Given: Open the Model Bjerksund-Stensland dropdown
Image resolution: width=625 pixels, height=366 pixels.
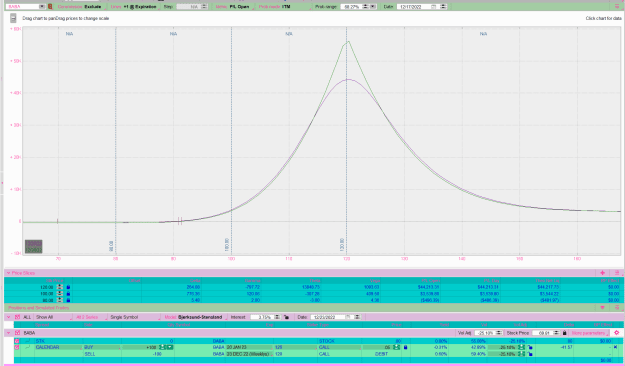Looking at the screenshot, I should coord(195,317).
